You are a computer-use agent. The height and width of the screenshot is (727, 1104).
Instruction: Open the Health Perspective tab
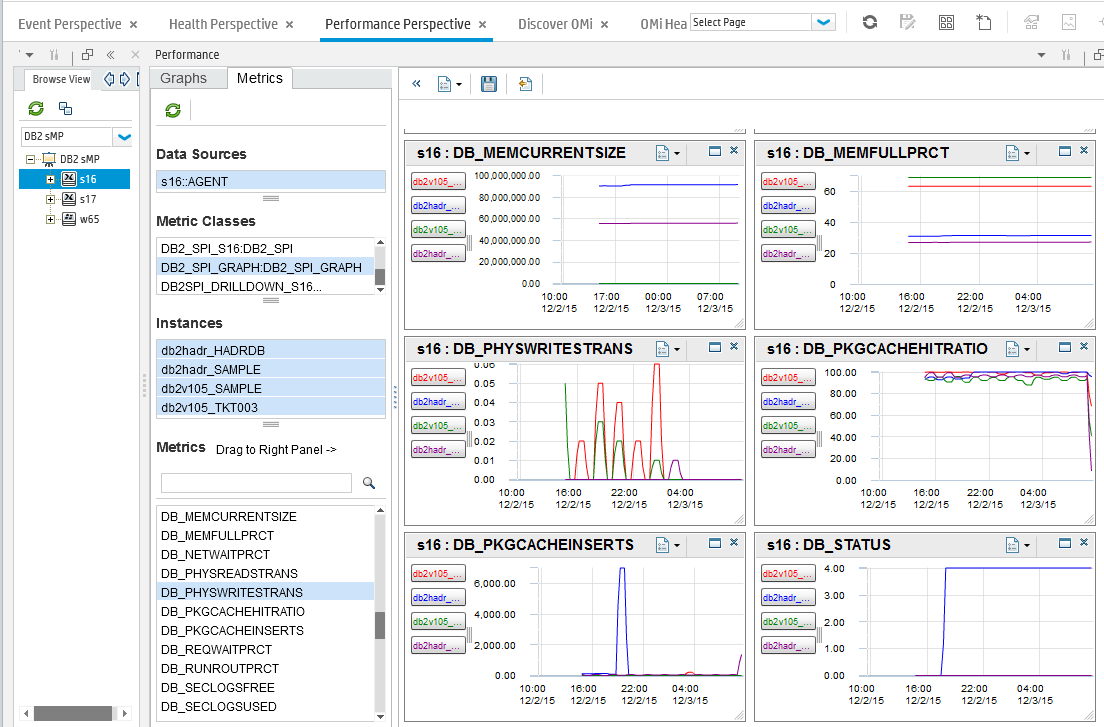[222, 24]
